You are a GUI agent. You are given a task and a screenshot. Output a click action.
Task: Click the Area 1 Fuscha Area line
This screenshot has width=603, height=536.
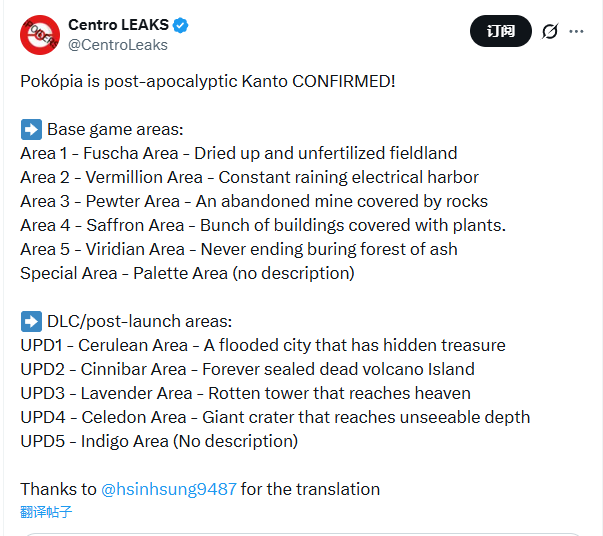pyautogui.click(x=238, y=153)
